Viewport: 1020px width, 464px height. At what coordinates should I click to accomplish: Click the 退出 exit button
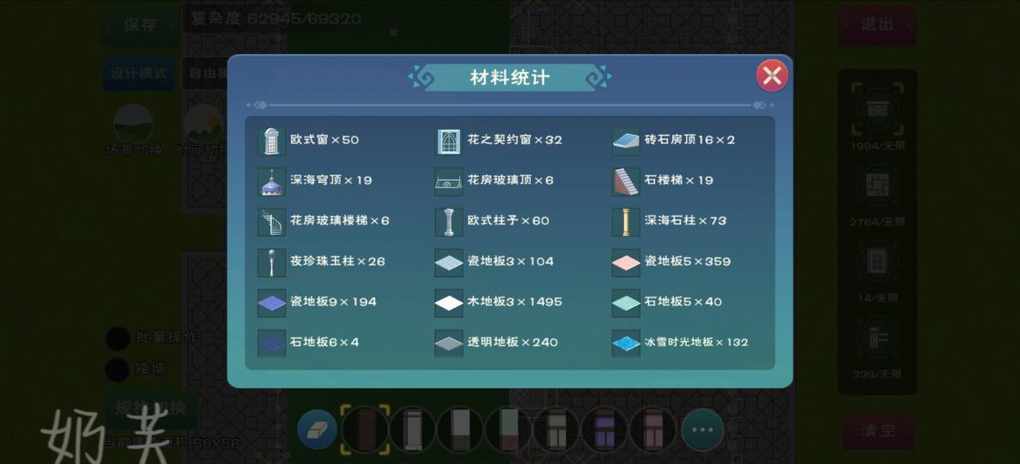coord(877,26)
